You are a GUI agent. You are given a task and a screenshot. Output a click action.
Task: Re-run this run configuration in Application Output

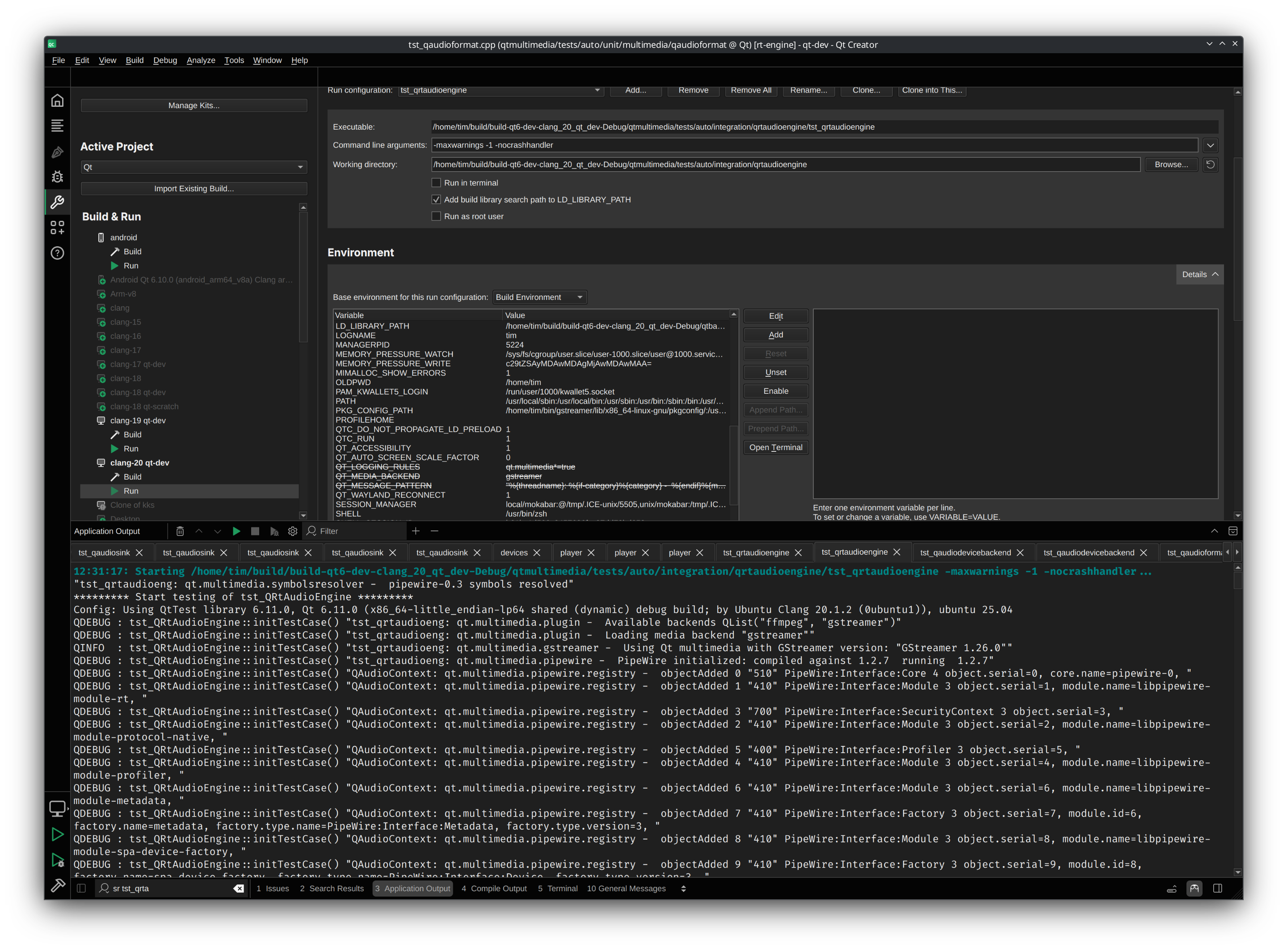236,531
